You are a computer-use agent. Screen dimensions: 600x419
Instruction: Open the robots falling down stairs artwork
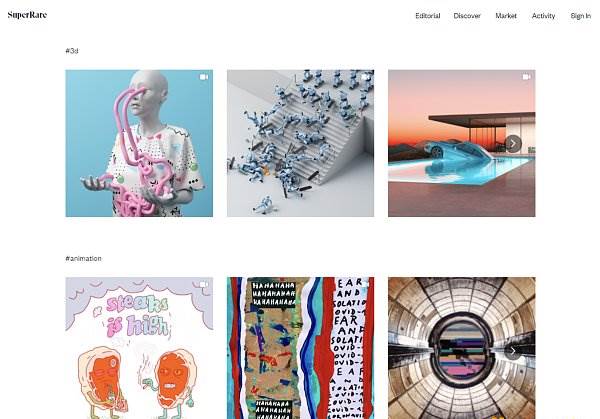[x=300, y=143]
